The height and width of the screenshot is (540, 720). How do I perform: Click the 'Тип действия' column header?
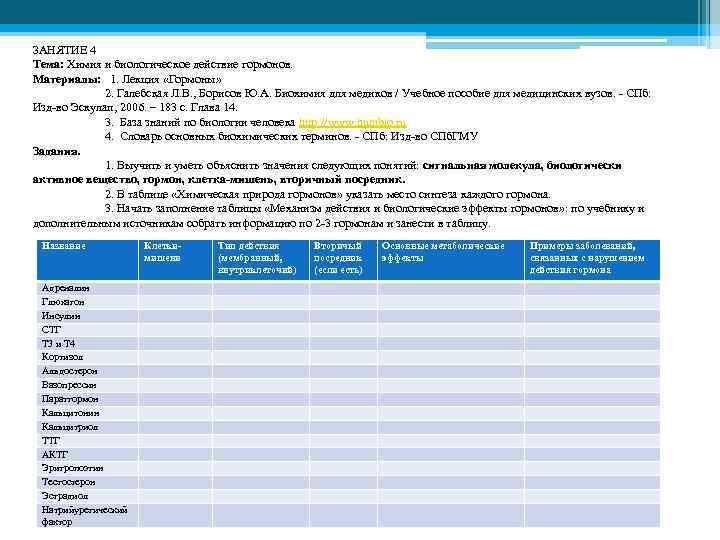261,260
